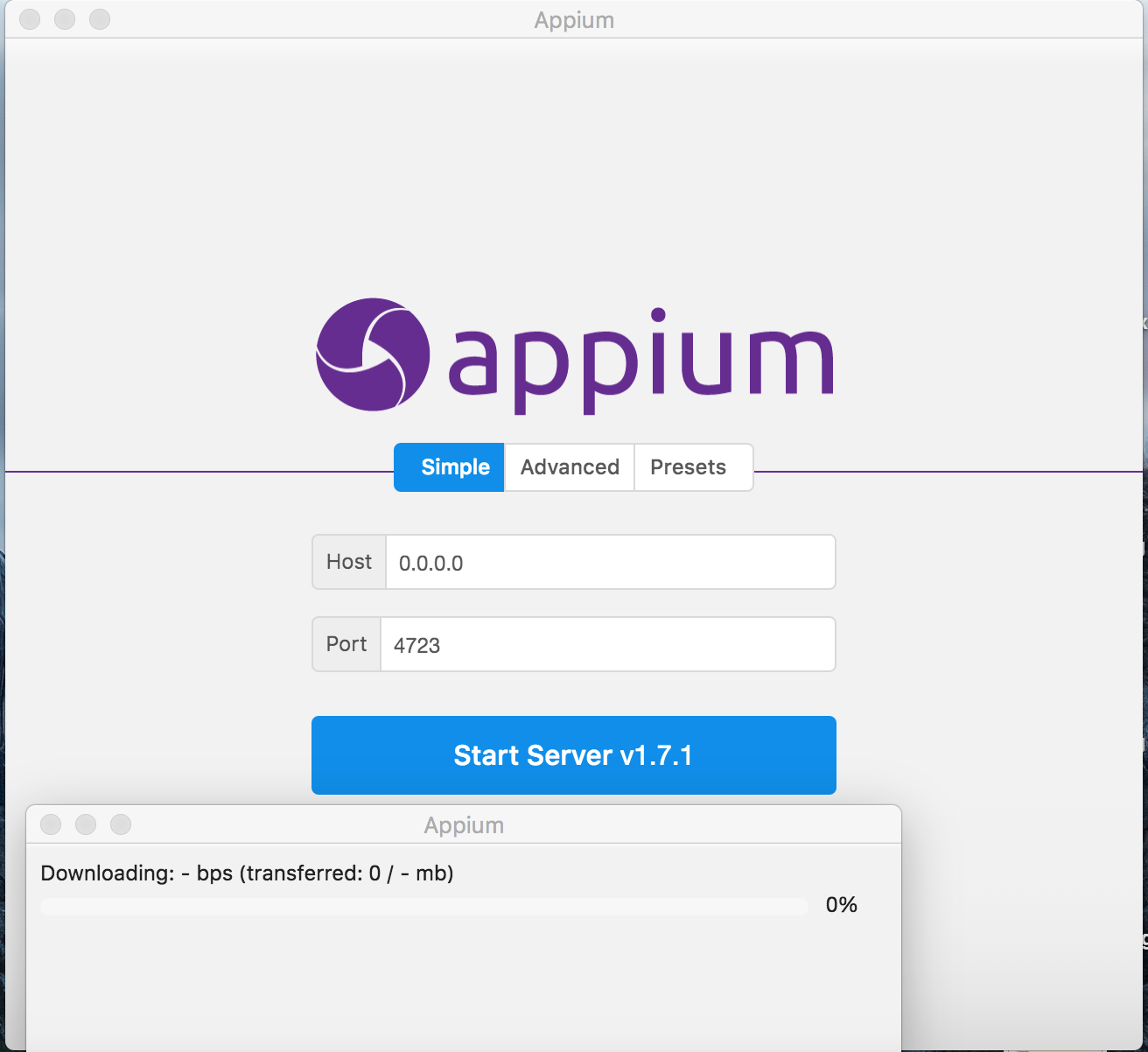Click the Appium logo
The image size is (1148, 1052).
574,355
